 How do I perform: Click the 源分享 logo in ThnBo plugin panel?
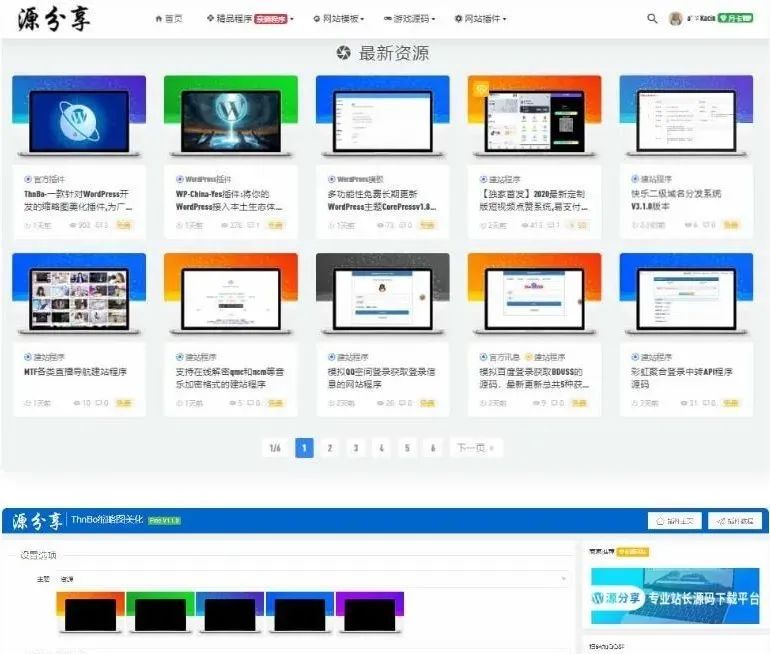click(x=37, y=520)
